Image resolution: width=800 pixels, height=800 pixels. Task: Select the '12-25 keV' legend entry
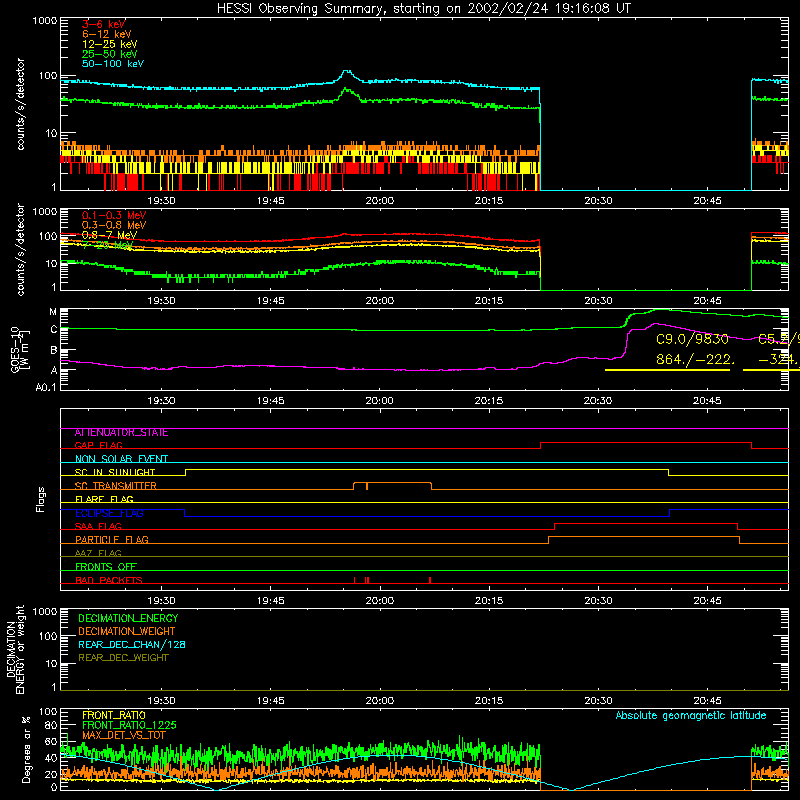[x=110, y=44]
